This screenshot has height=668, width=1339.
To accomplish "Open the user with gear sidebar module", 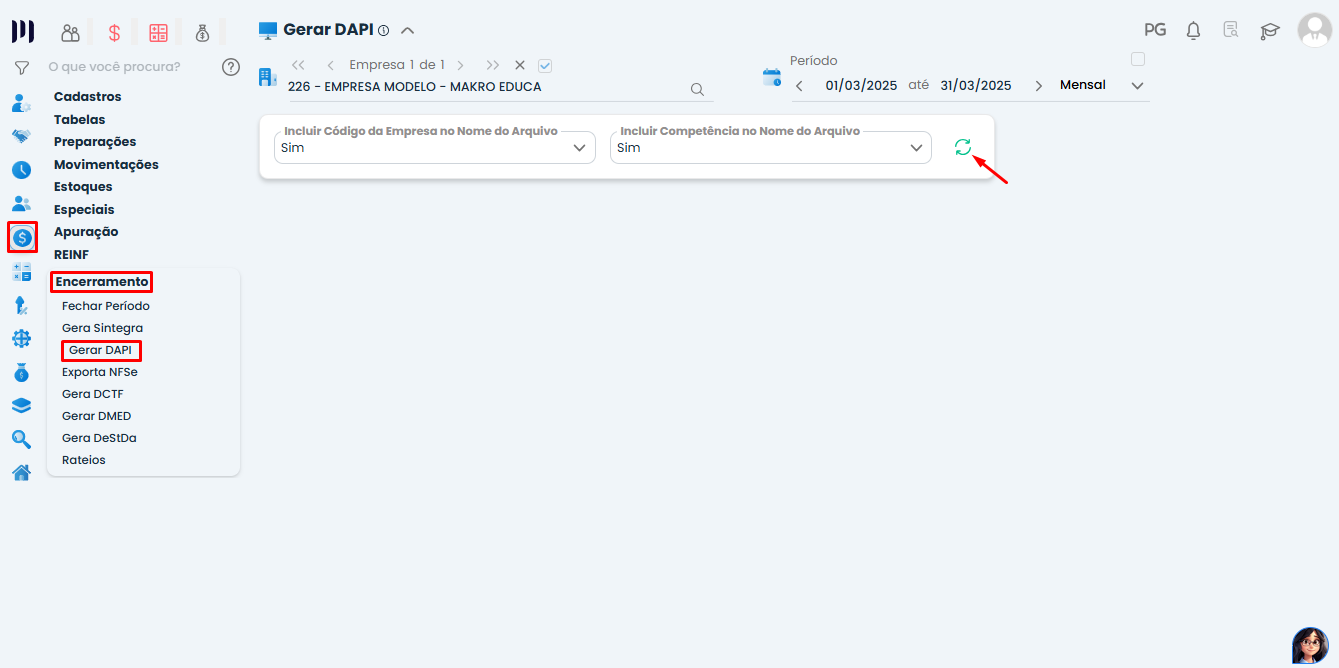I will tap(21, 103).
